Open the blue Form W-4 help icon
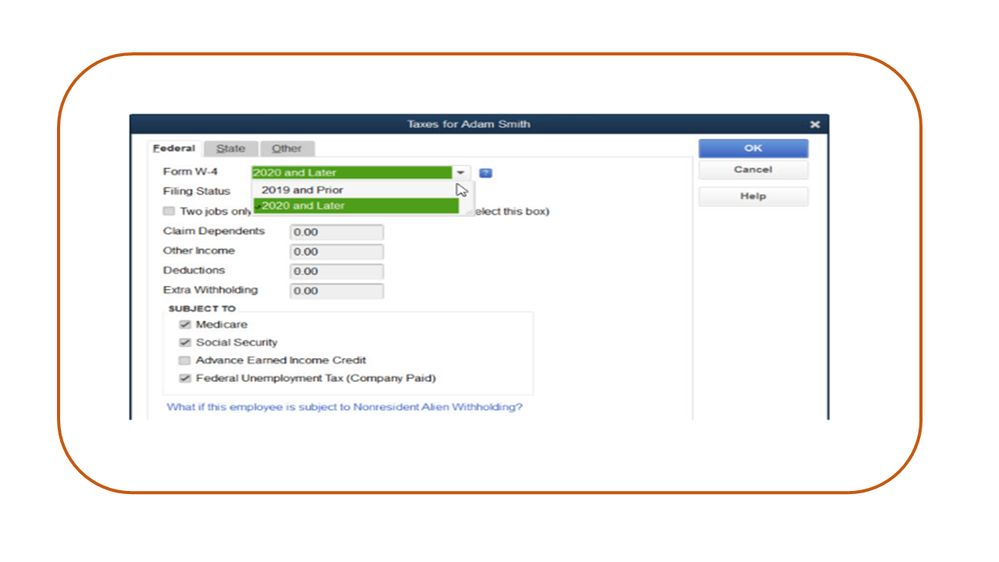The height and width of the screenshot is (562, 999). (x=485, y=173)
